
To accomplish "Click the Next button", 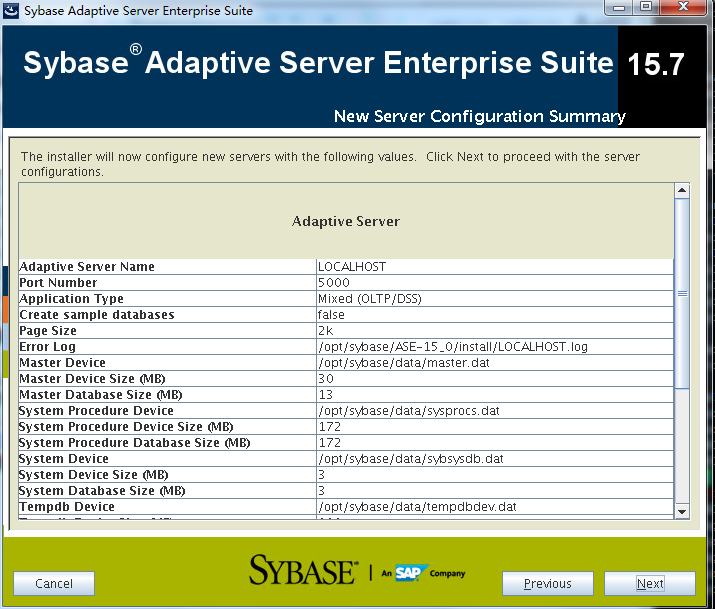I will point(650,583).
